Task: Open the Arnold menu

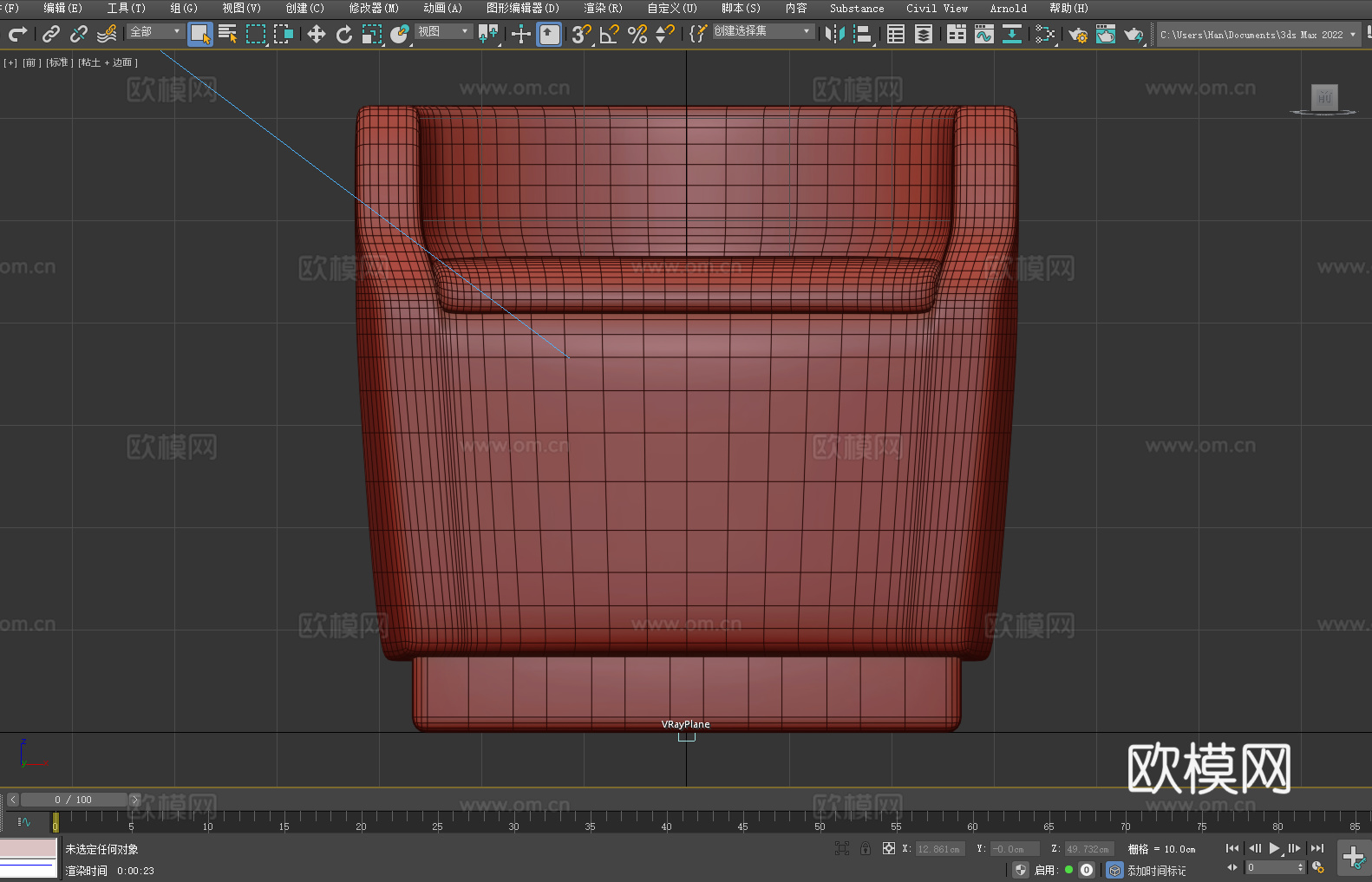Action: 1009,9
